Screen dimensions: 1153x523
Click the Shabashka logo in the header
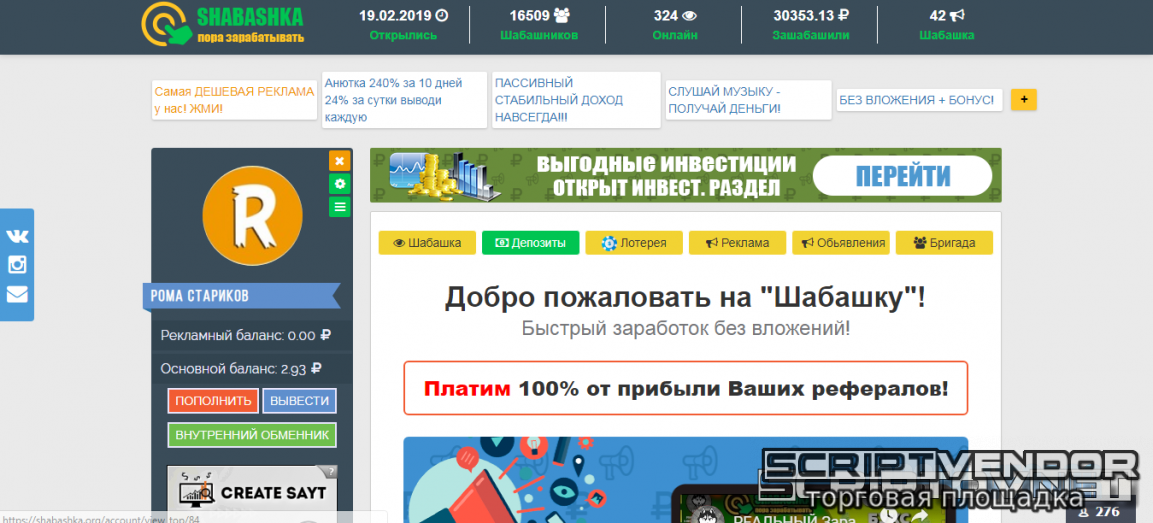[x=222, y=27]
